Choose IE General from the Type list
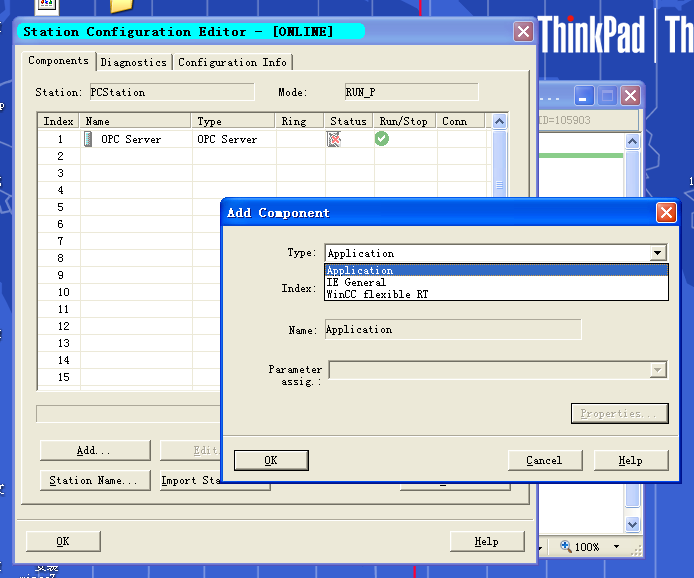694x578 pixels. 496,282
